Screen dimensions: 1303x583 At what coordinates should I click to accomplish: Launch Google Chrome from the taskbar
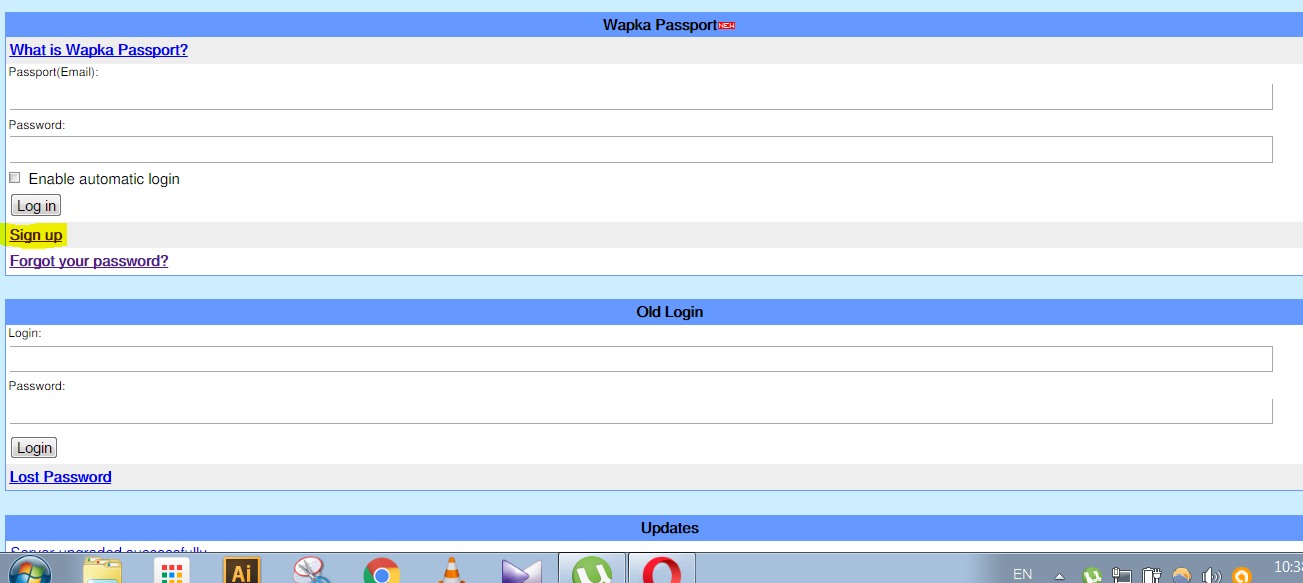click(381, 572)
